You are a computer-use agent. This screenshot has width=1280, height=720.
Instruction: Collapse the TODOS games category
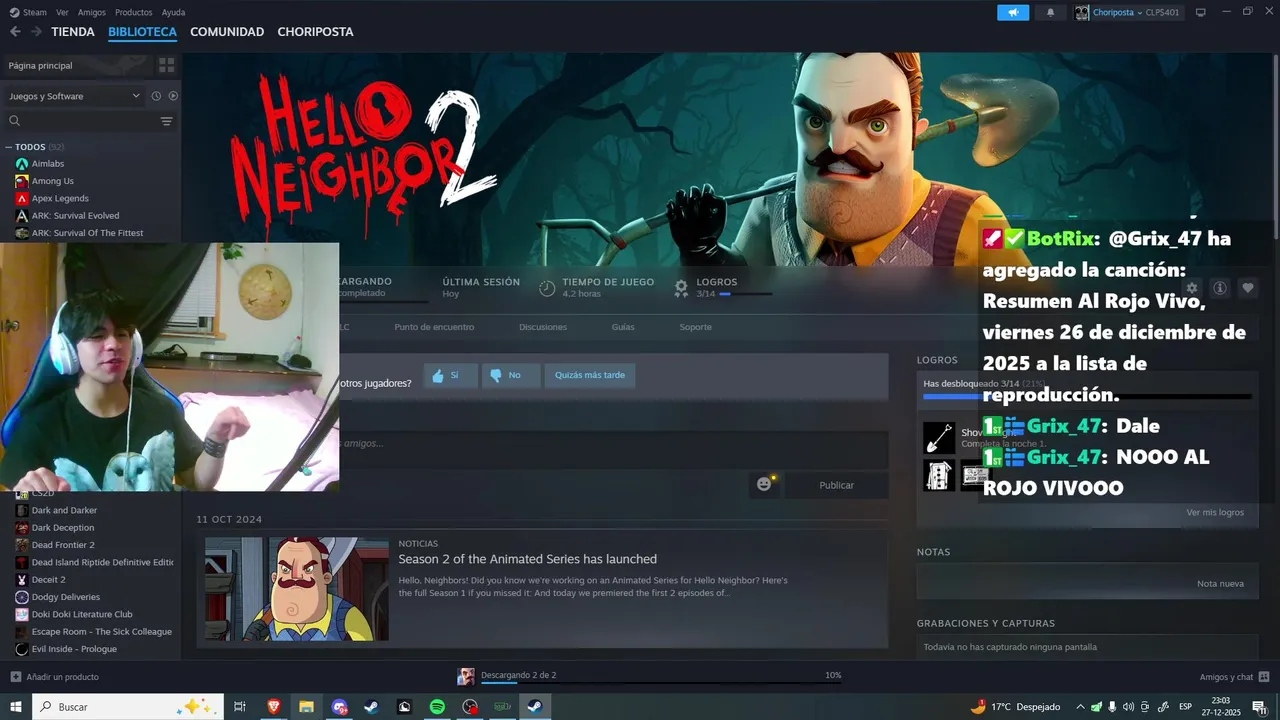click(9, 147)
